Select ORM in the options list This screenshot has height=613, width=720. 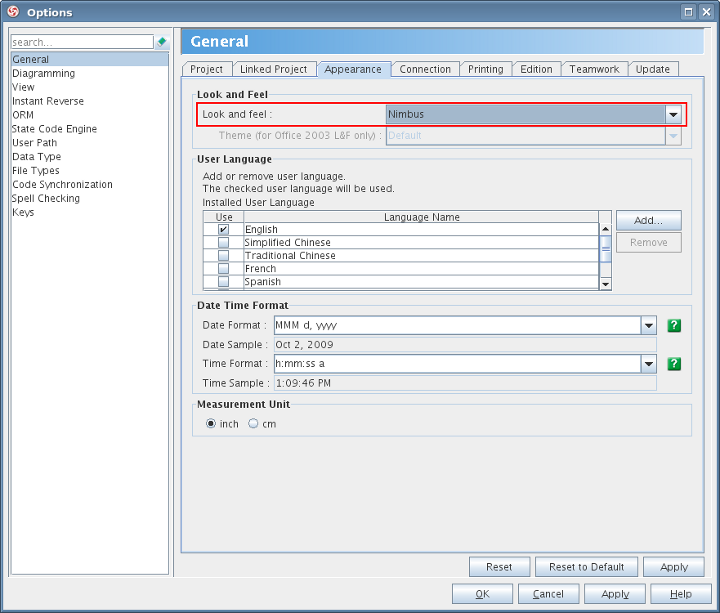90,115
